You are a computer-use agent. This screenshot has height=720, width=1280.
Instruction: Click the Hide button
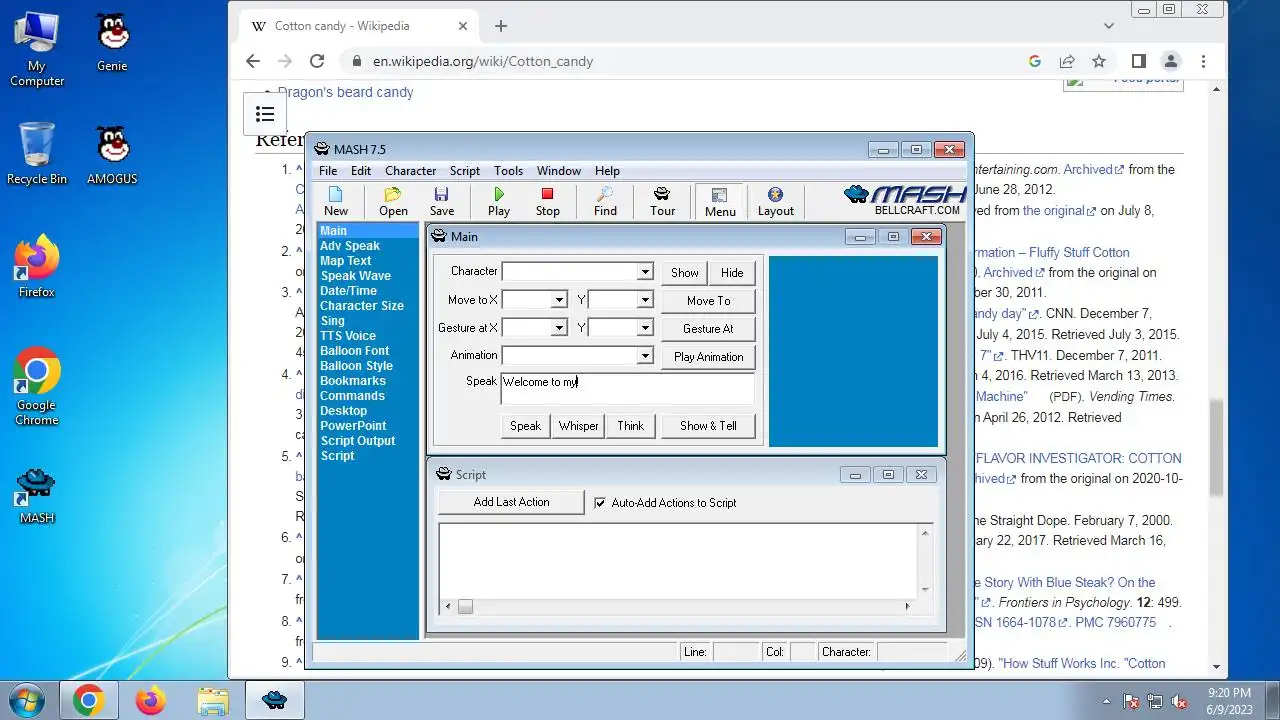(732, 273)
